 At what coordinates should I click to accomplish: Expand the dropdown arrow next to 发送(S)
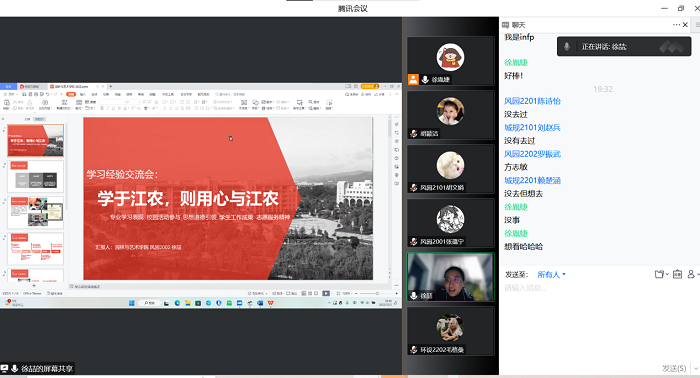pyautogui.click(x=695, y=369)
